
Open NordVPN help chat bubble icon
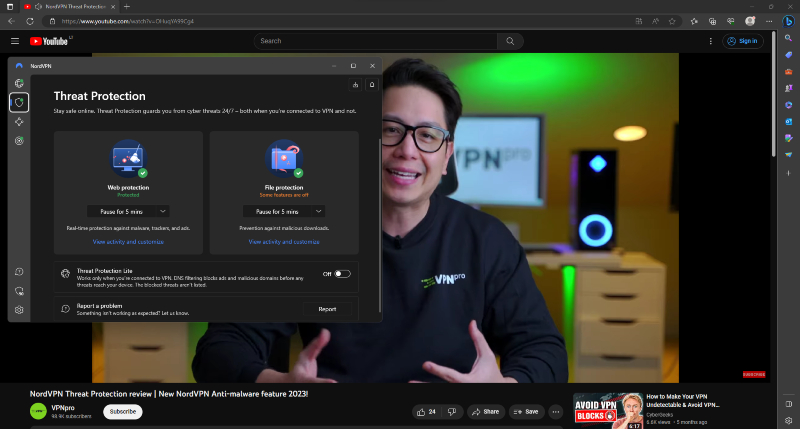19,272
